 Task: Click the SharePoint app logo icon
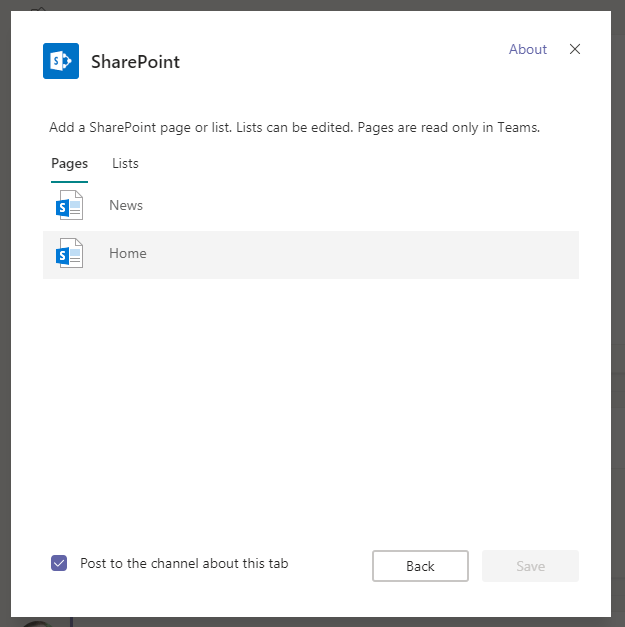(x=61, y=61)
